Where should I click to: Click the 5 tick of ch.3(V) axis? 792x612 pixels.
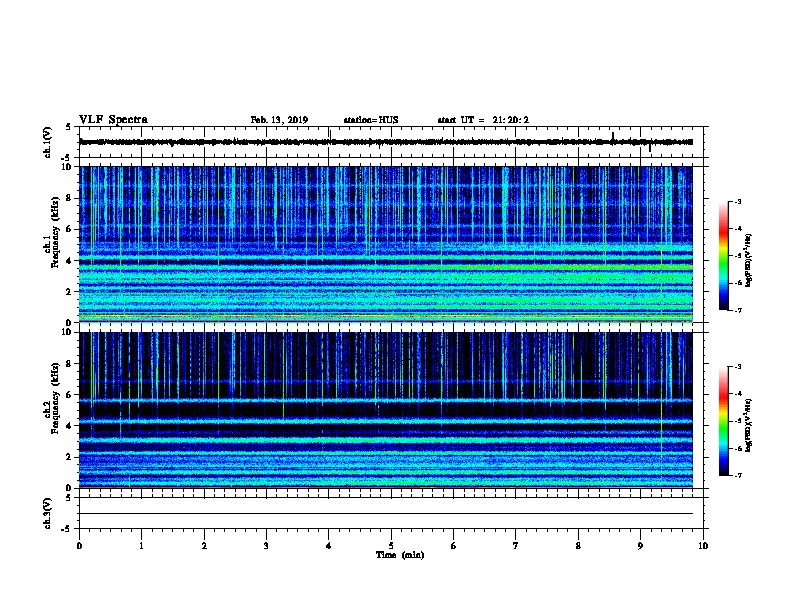[x=68, y=498]
